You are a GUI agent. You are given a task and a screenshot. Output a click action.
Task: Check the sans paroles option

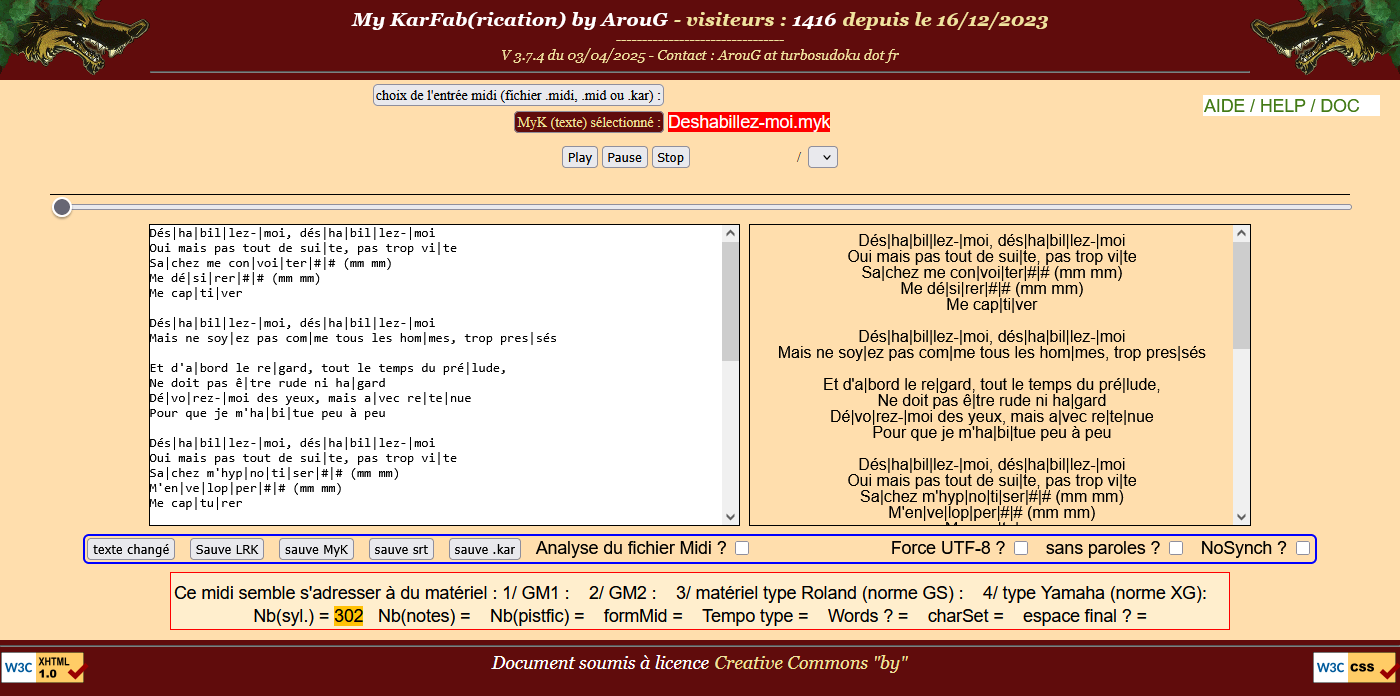1176,548
